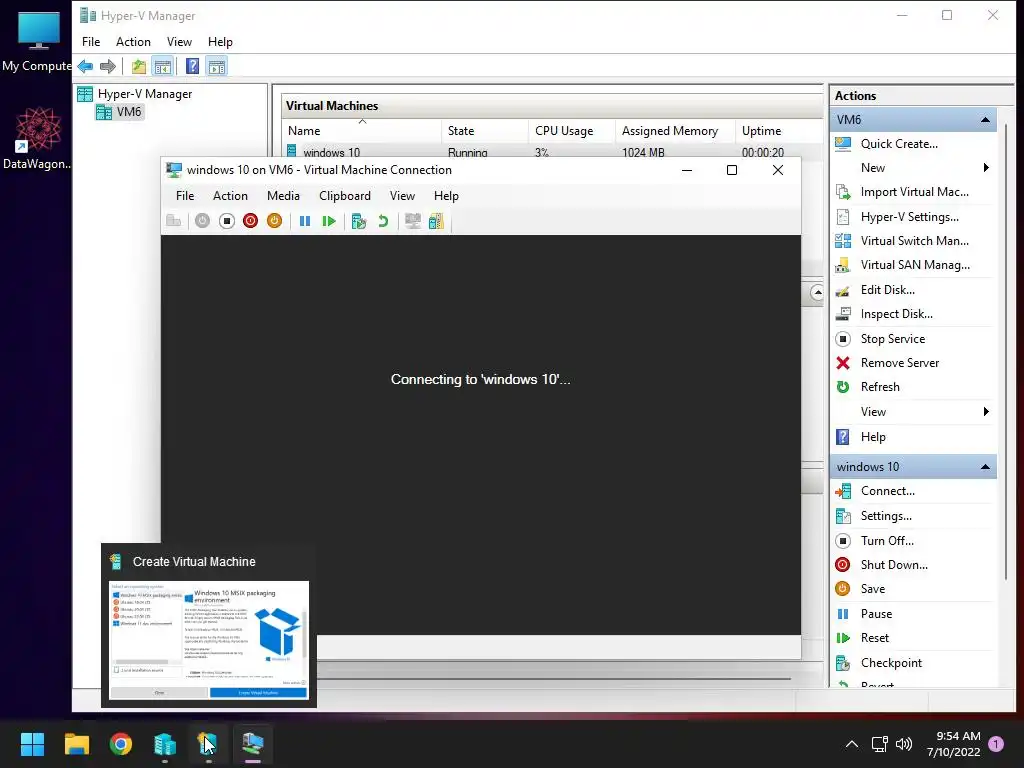Open Action menu in VM Connection window
1024x768 pixels.
coord(231,196)
